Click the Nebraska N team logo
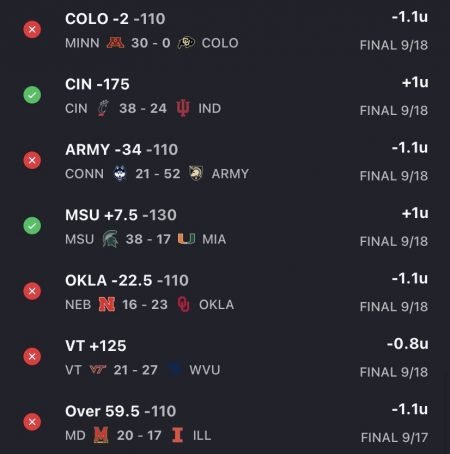450x454 pixels. 107,304
